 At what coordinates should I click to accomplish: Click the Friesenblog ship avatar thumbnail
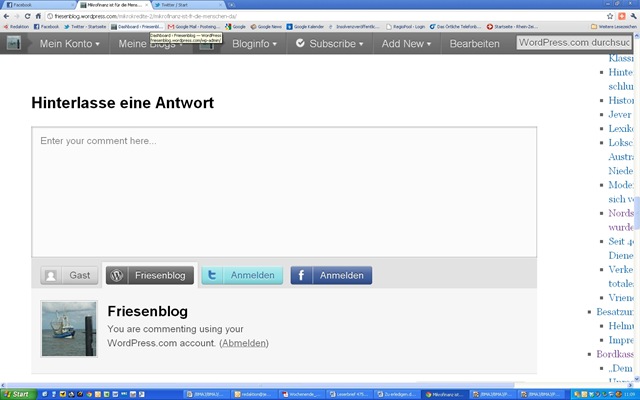(x=69, y=329)
